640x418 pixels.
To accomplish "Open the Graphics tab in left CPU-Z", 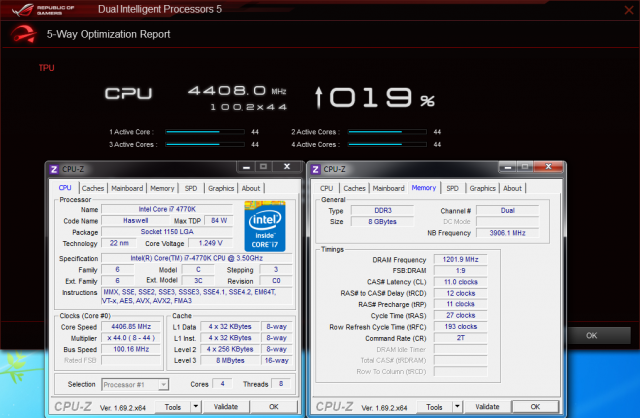I will pyautogui.click(x=221, y=188).
